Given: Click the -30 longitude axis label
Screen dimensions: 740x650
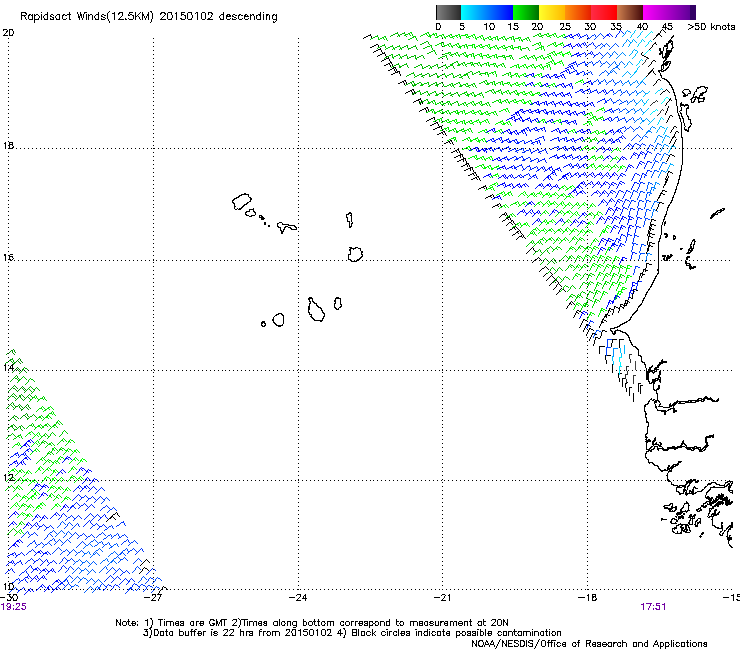Looking at the screenshot, I should [9, 597].
